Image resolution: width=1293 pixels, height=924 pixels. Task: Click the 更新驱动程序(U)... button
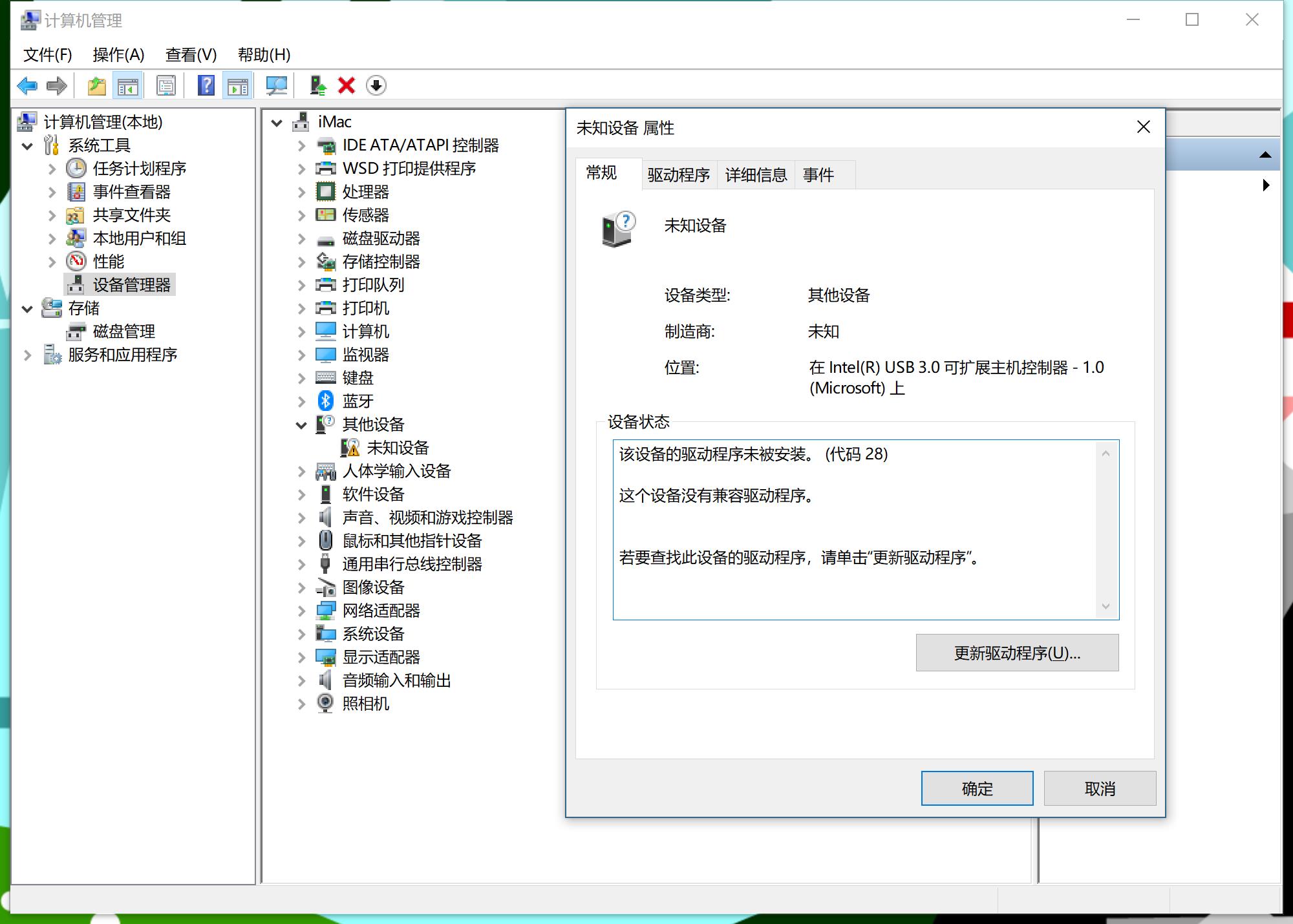[1016, 653]
